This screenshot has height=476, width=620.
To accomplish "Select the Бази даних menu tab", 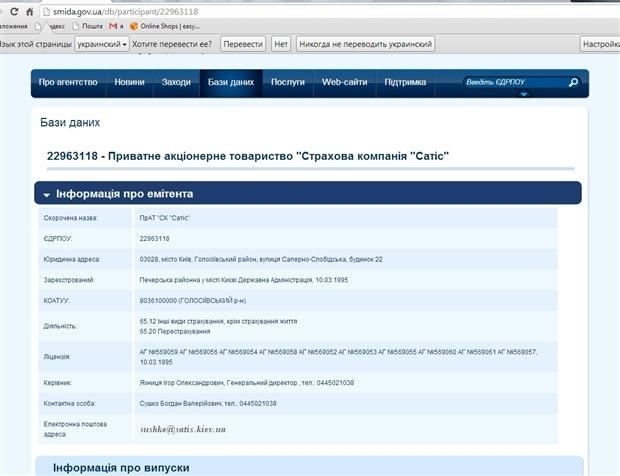I will pos(230,82).
